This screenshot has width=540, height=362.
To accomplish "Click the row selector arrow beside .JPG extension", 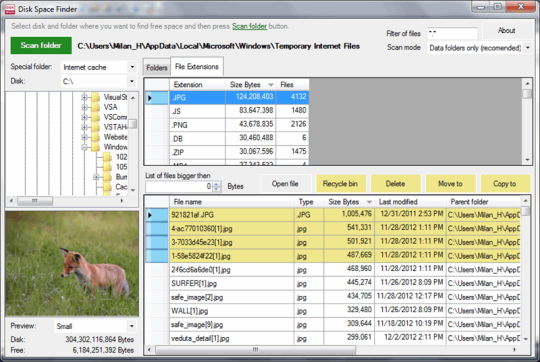I will [157, 98].
